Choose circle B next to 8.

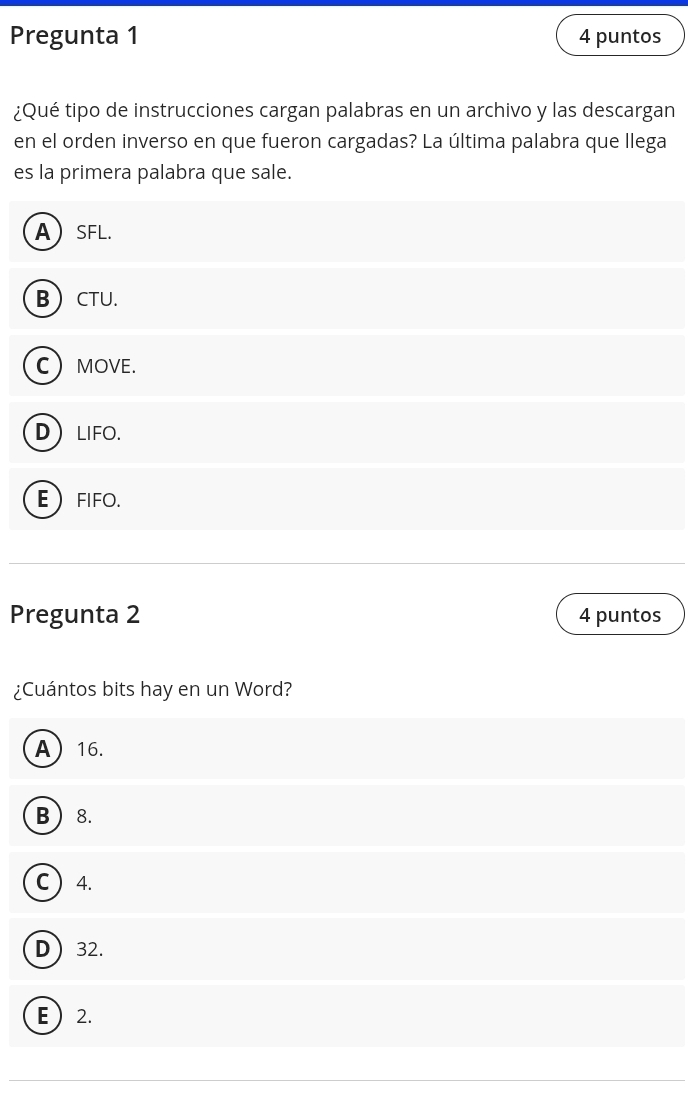[x=42, y=816]
